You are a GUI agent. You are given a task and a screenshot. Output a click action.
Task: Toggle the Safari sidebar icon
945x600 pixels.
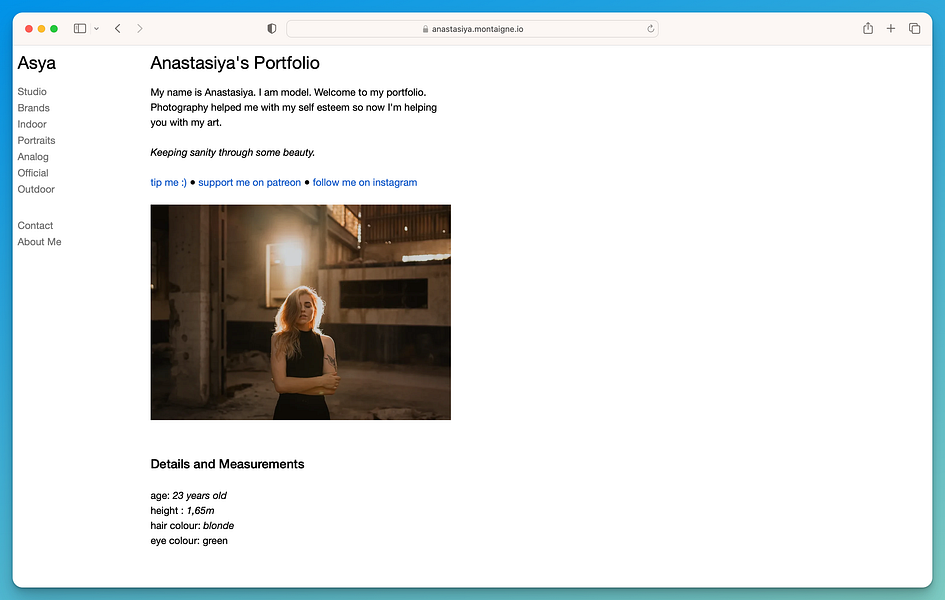pyautogui.click(x=80, y=28)
